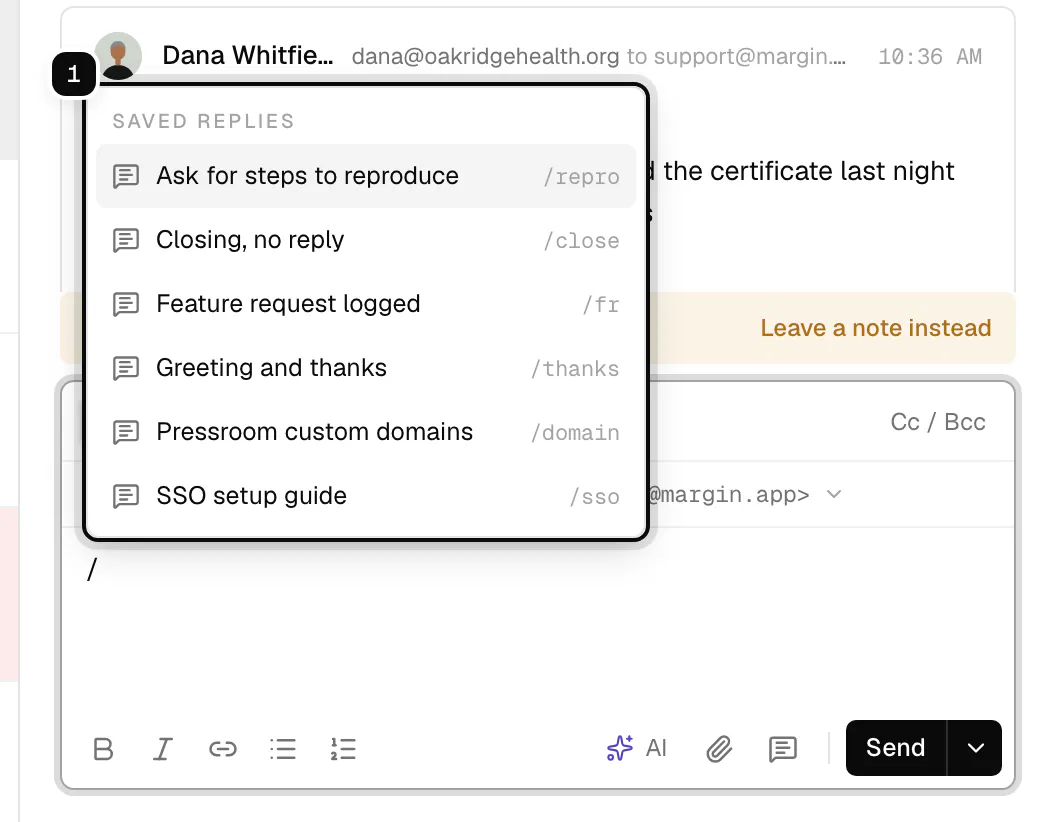This screenshot has height=822, width=1056.
Task: Start a numbered list in the reply
Action: pyautogui.click(x=343, y=749)
